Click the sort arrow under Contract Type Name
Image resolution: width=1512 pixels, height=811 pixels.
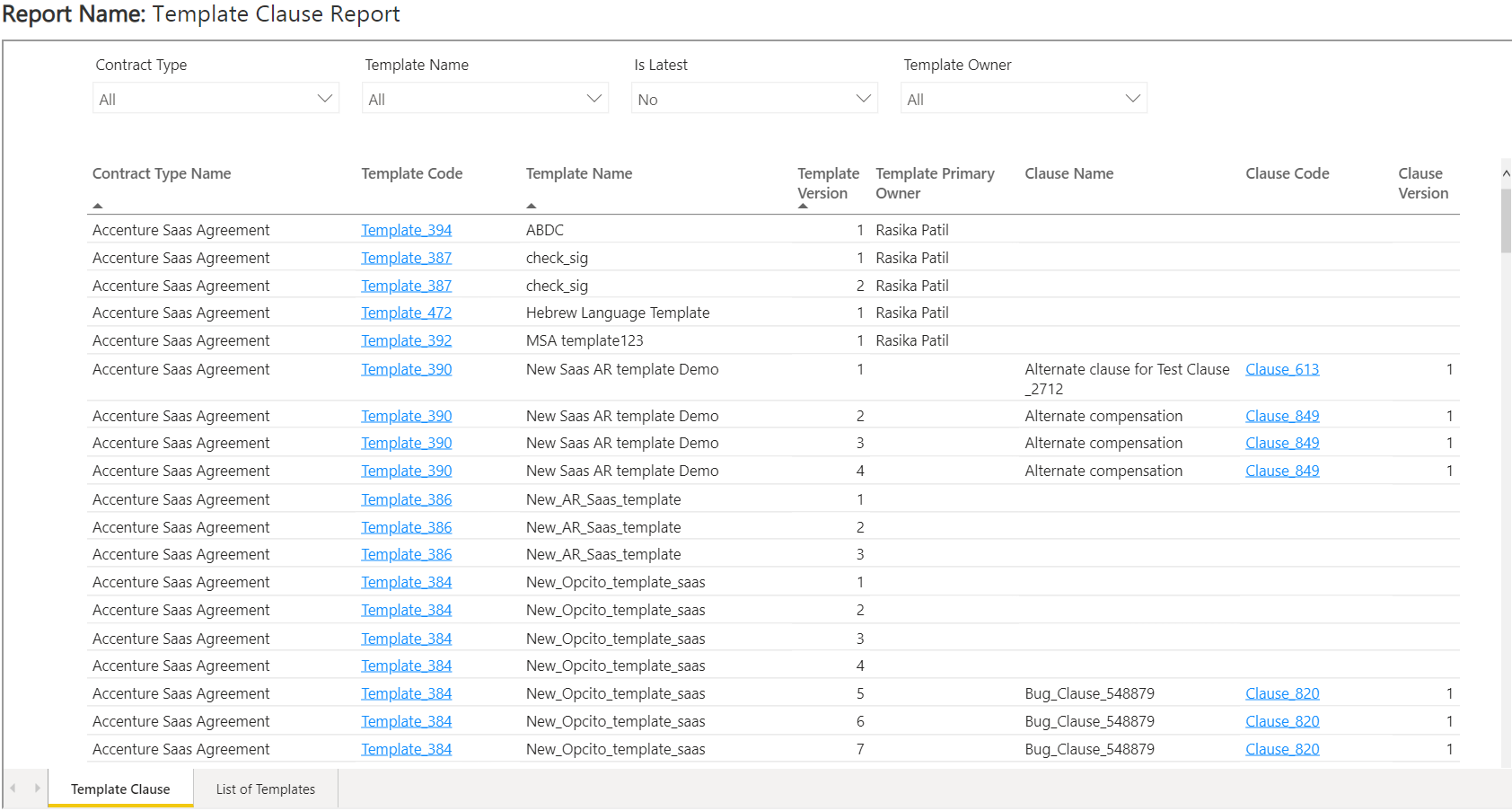(98, 207)
